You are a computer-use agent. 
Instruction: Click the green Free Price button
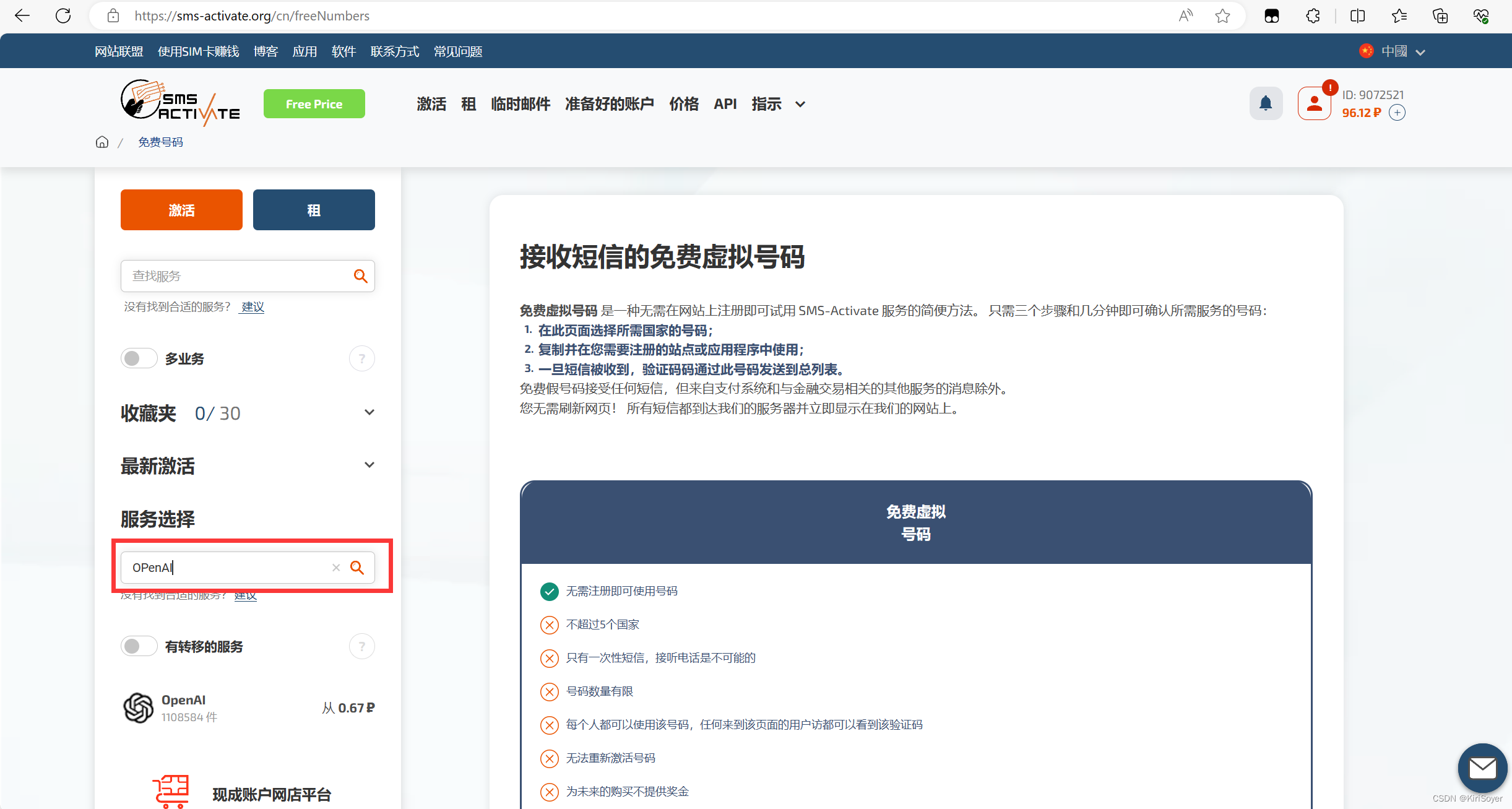314,104
